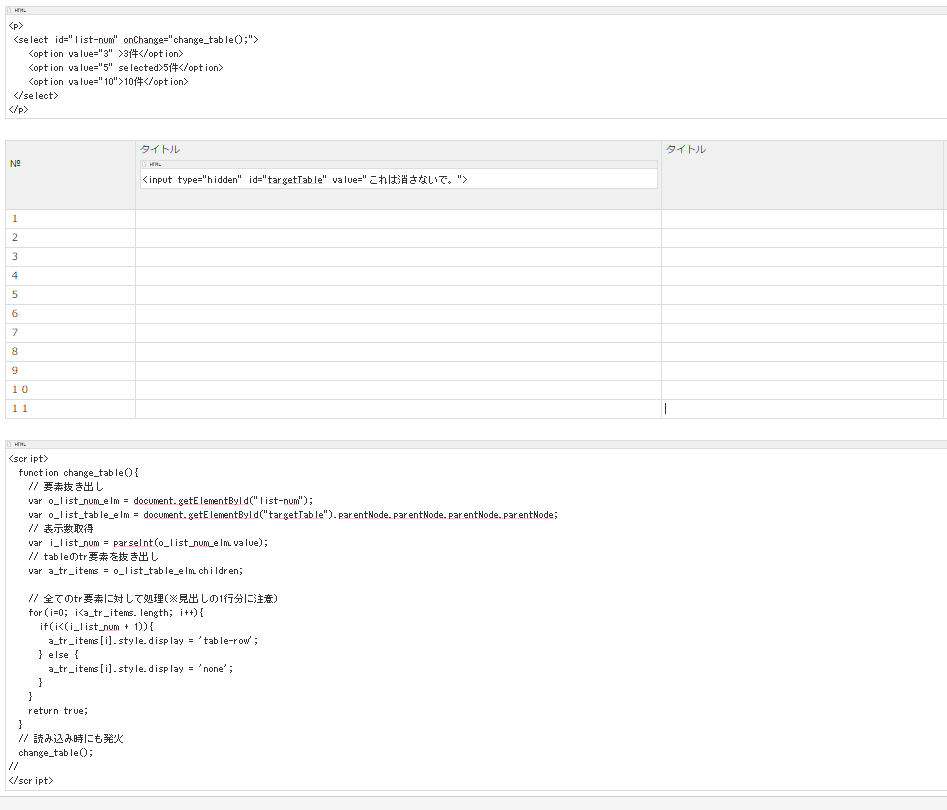Screen dimensions: 947x810
Task: Select row number 11 in the table
Action: (17, 408)
